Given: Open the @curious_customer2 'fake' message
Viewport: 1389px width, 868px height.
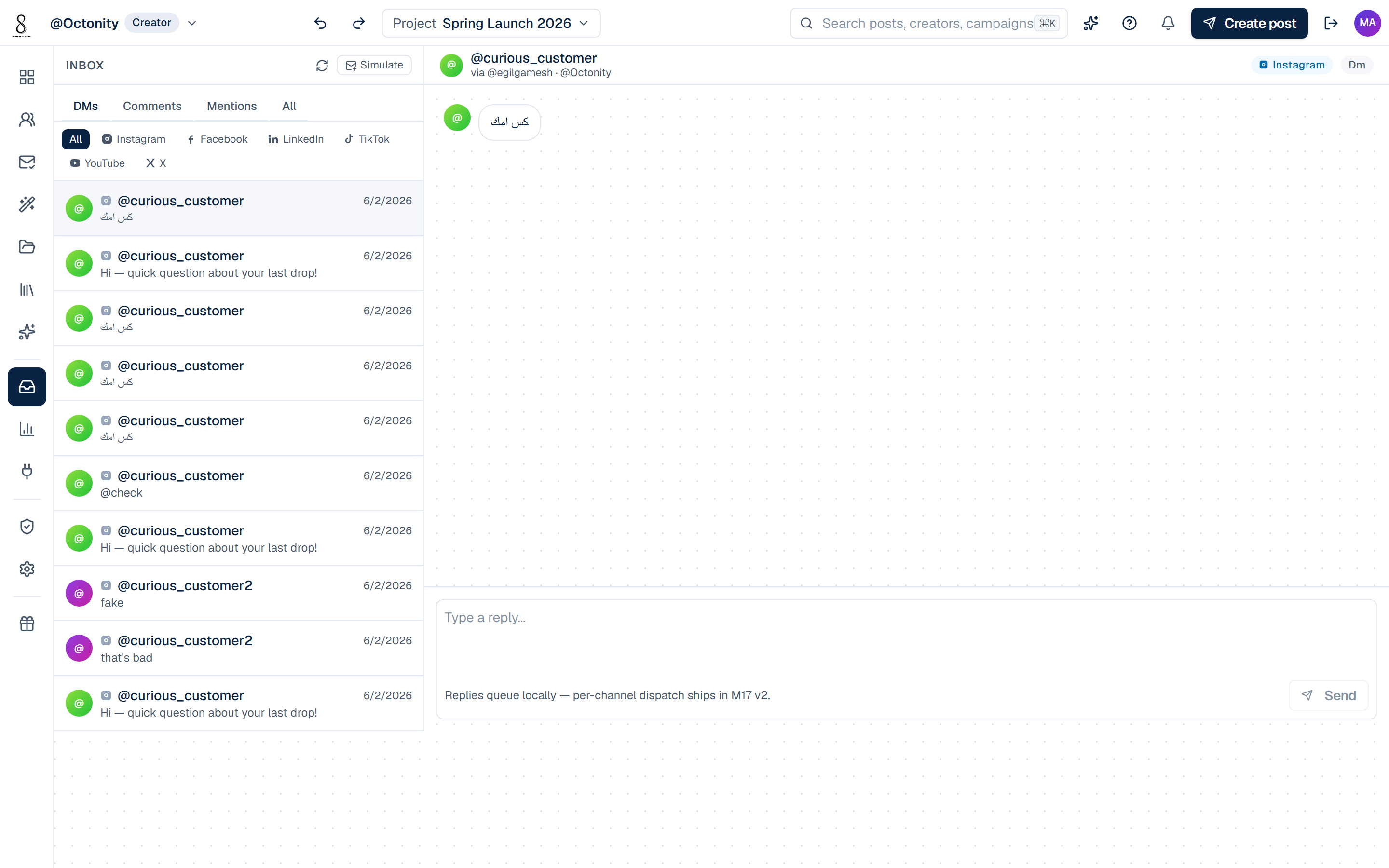Looking at the screenshot, I should [x=239, y=593].
